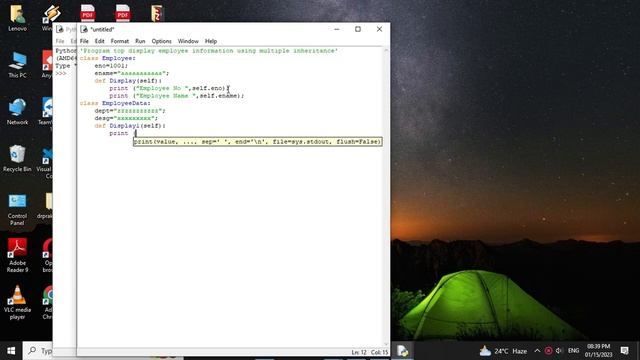Click the print calltip tooltip
The width and height of the screenshot is (640, 360).
coord(258,142)
